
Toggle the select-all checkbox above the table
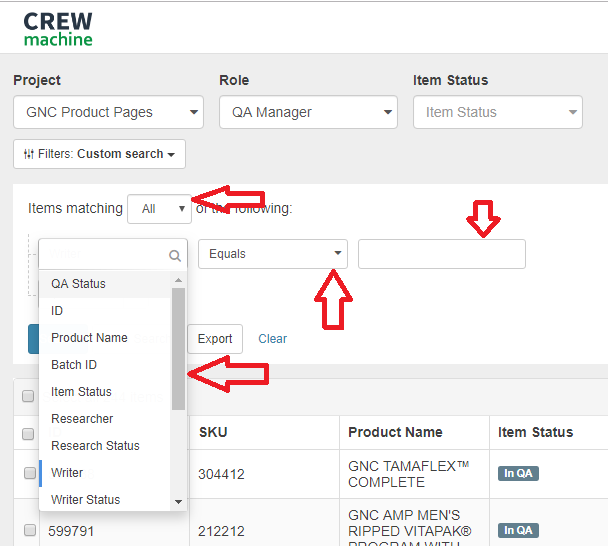coord(28,396)
